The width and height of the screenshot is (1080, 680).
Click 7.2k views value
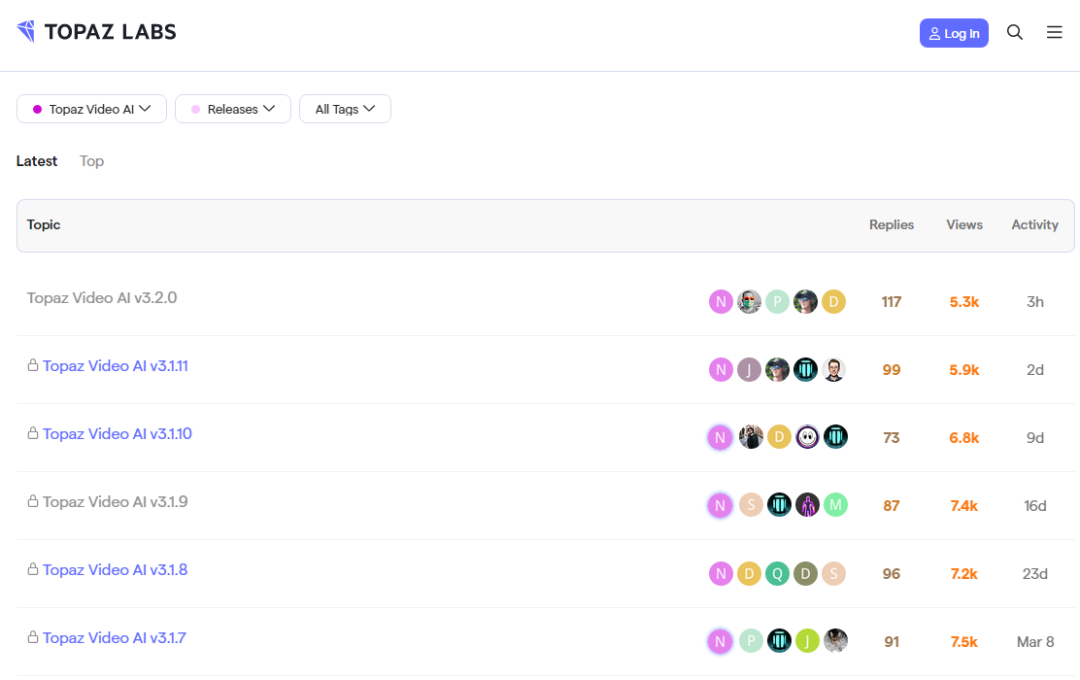click(964, 574)
